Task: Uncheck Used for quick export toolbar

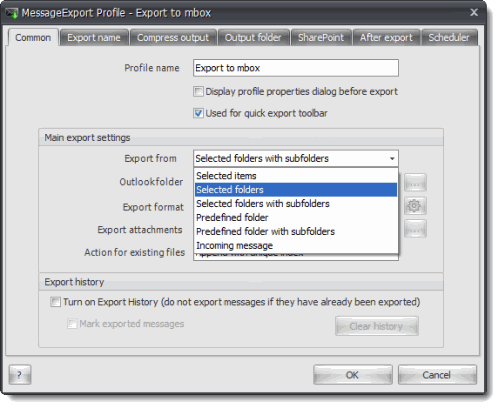Action: pos(198,113)
